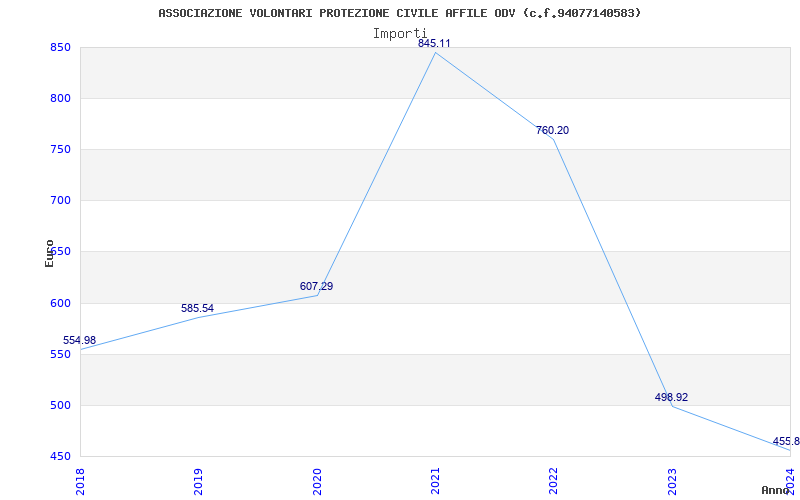This screenshot has height=500, width=800.
Task: Click the 554.98 data label
Action: coord(79,340)
